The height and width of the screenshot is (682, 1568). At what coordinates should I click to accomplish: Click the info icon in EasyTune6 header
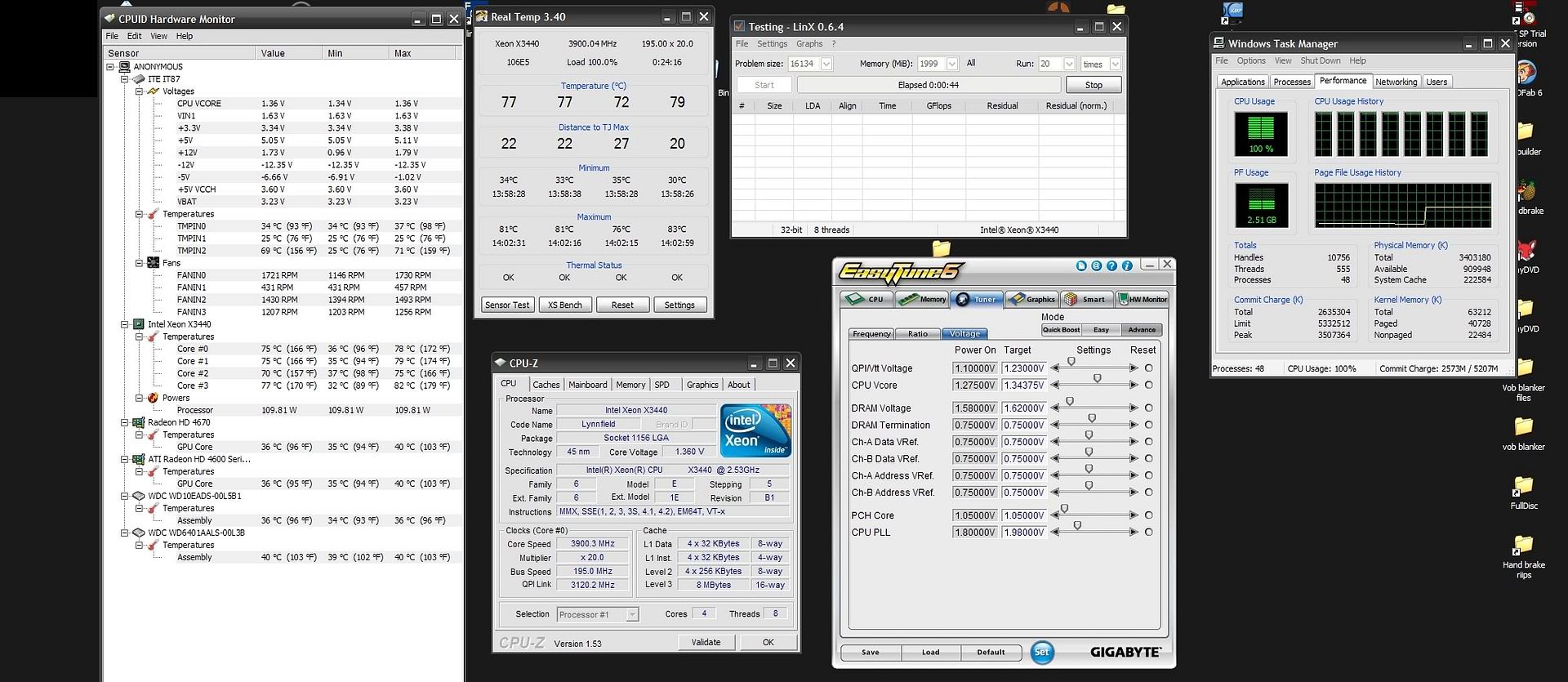coord(1127,265)
